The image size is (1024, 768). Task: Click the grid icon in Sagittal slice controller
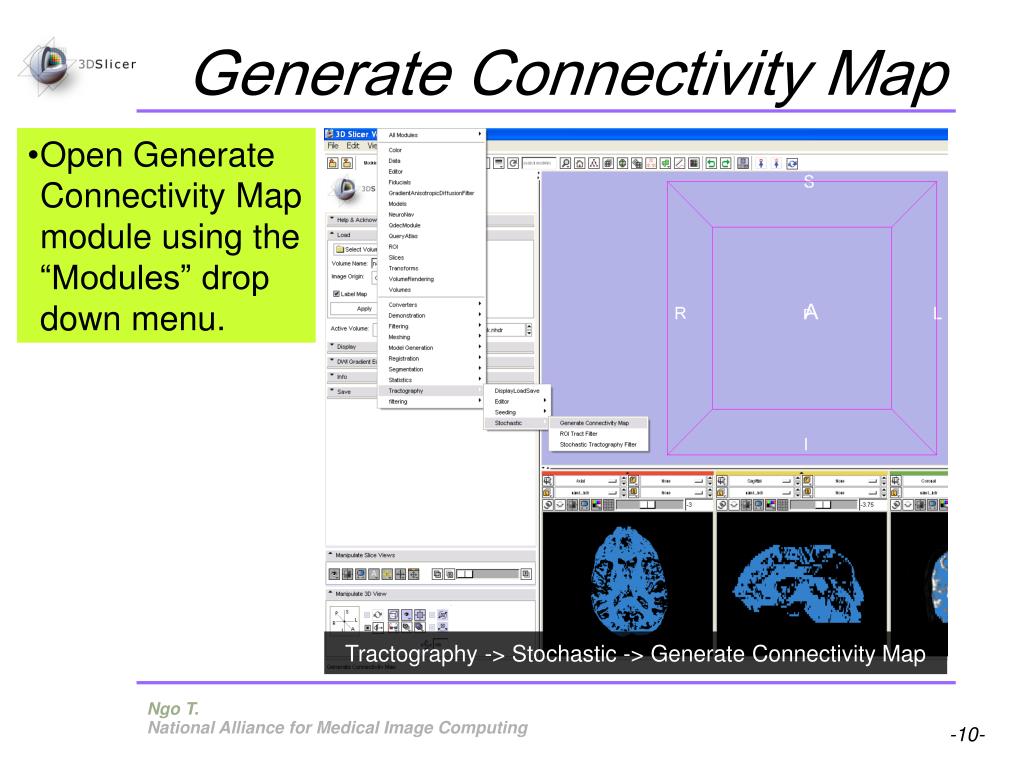coord(782,505)
